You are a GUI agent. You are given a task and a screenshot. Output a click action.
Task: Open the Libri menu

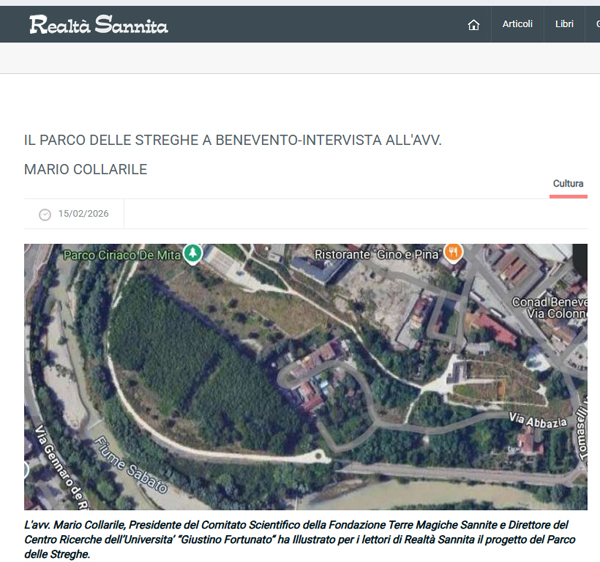(x=564, y=25)
